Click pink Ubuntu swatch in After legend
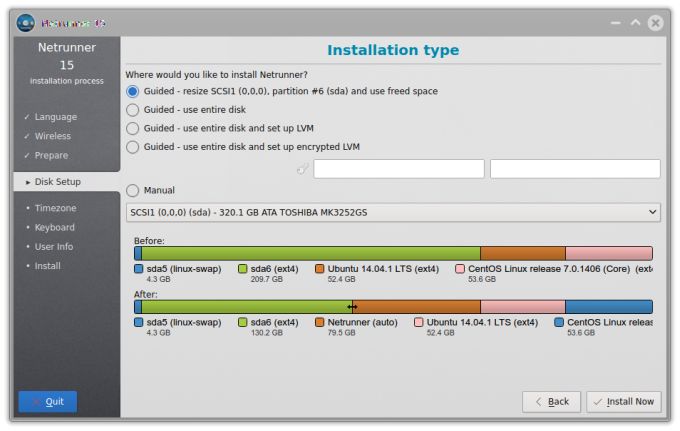The height and width of the screenshot is (431, 680). pos(418,323)
